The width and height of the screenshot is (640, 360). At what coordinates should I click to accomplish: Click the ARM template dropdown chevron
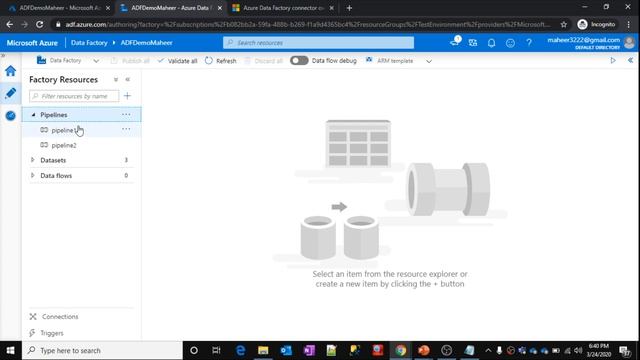429,61
